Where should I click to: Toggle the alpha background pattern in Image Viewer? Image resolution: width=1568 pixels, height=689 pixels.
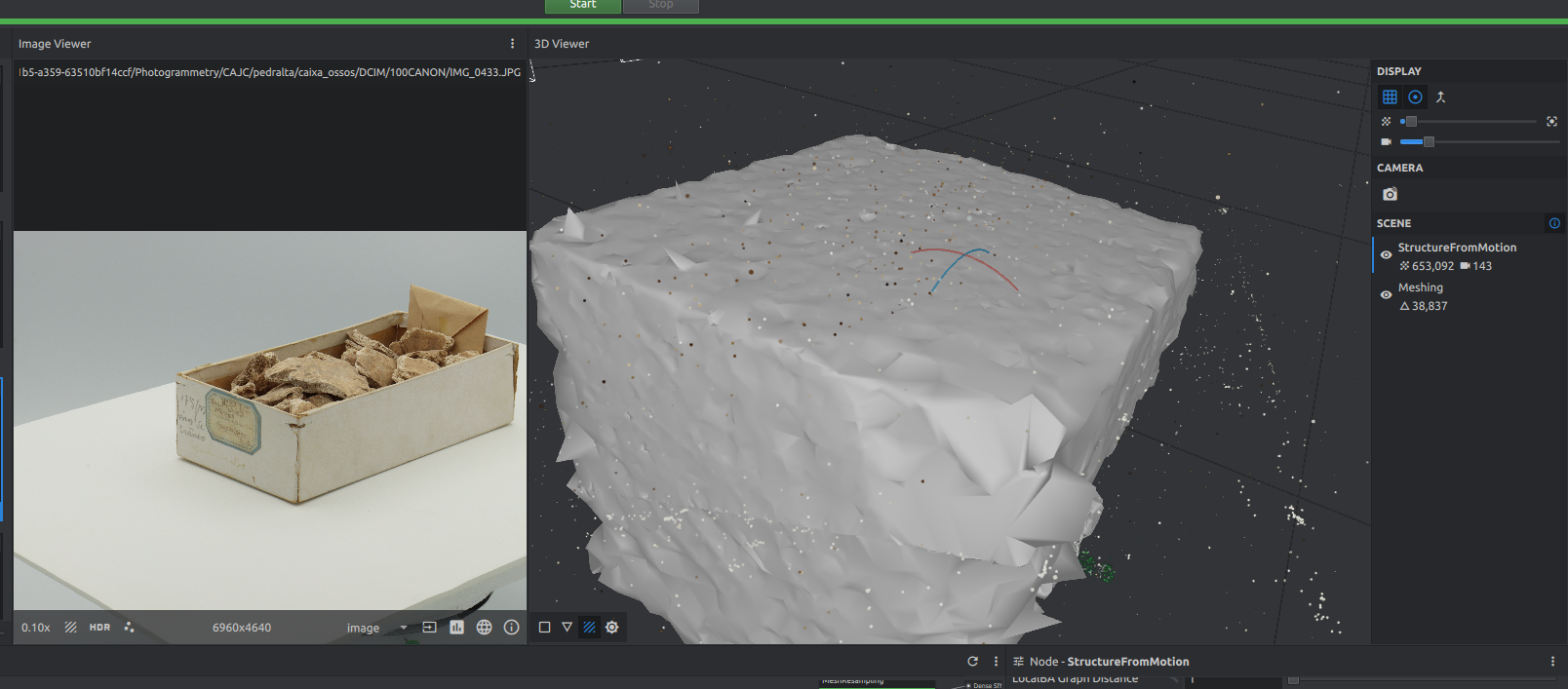pos(70,628)
